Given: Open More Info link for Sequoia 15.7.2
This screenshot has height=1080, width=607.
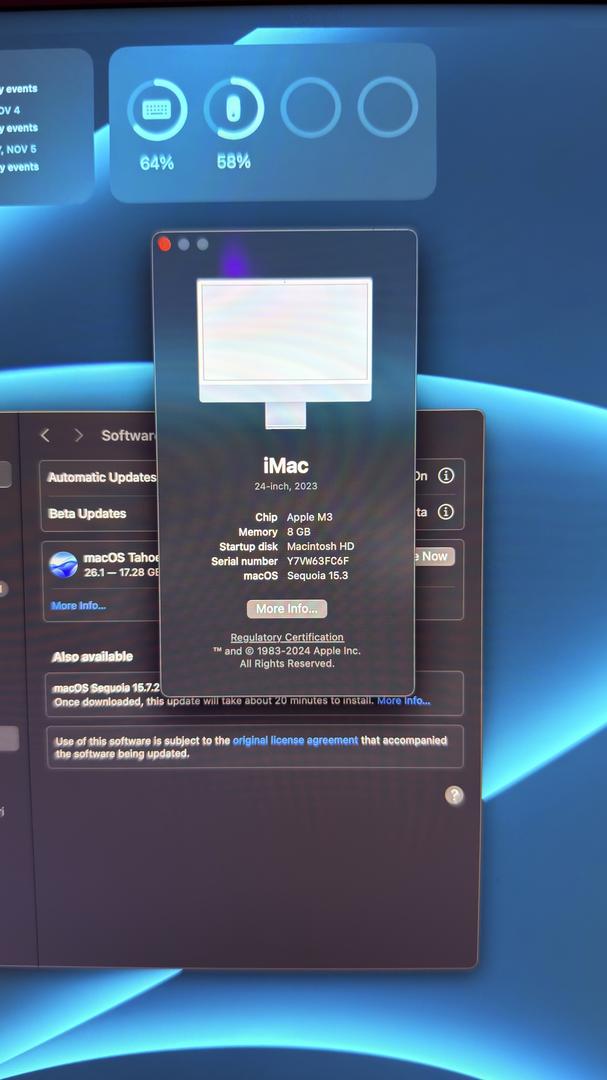Looking at the screenshot, I should 403,701.
